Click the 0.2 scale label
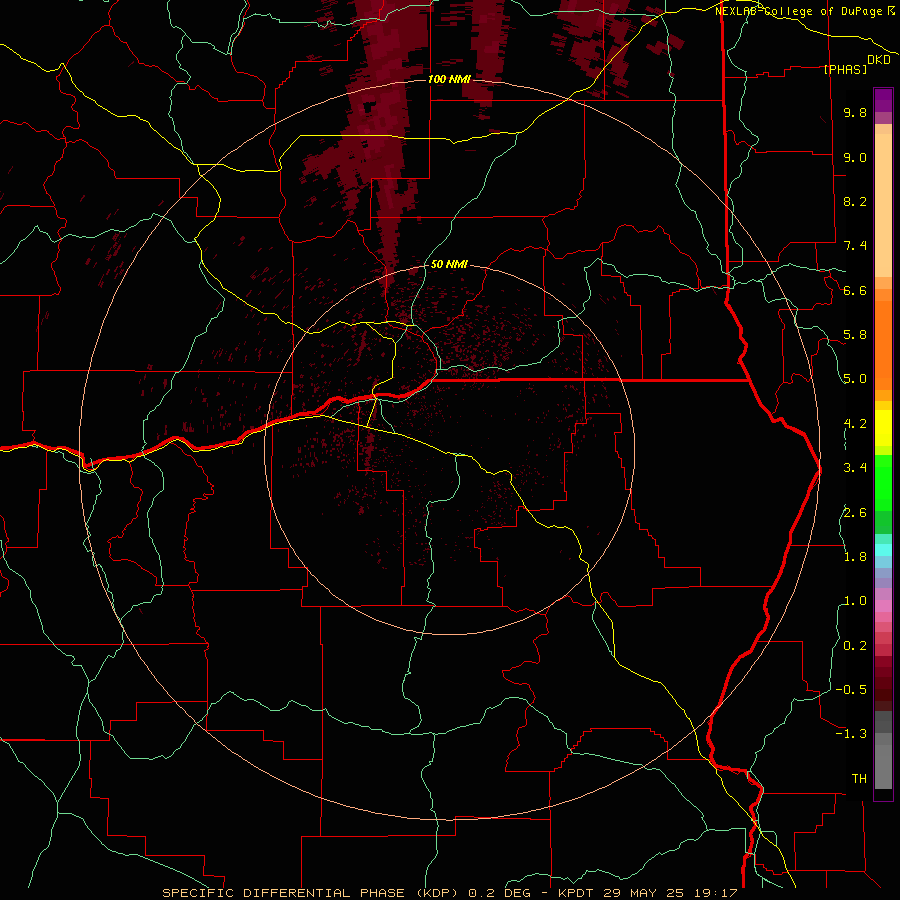The width and height of the screenshot is (900, 900). coord(855,646)
